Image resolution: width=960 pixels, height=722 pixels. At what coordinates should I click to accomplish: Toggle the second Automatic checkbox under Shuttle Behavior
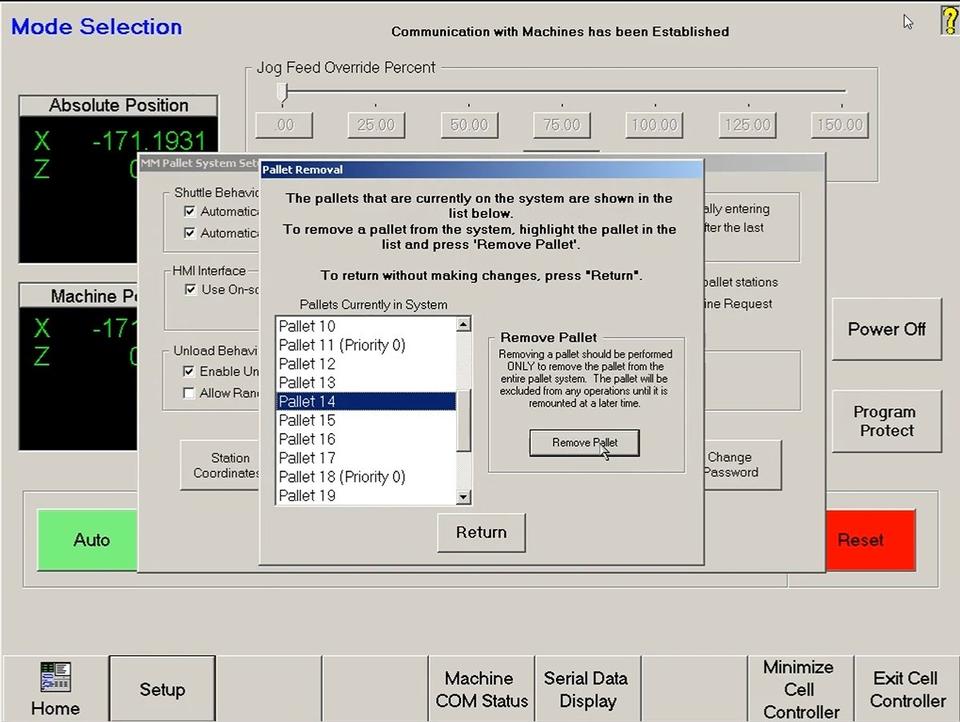click(x=189, y=233)
